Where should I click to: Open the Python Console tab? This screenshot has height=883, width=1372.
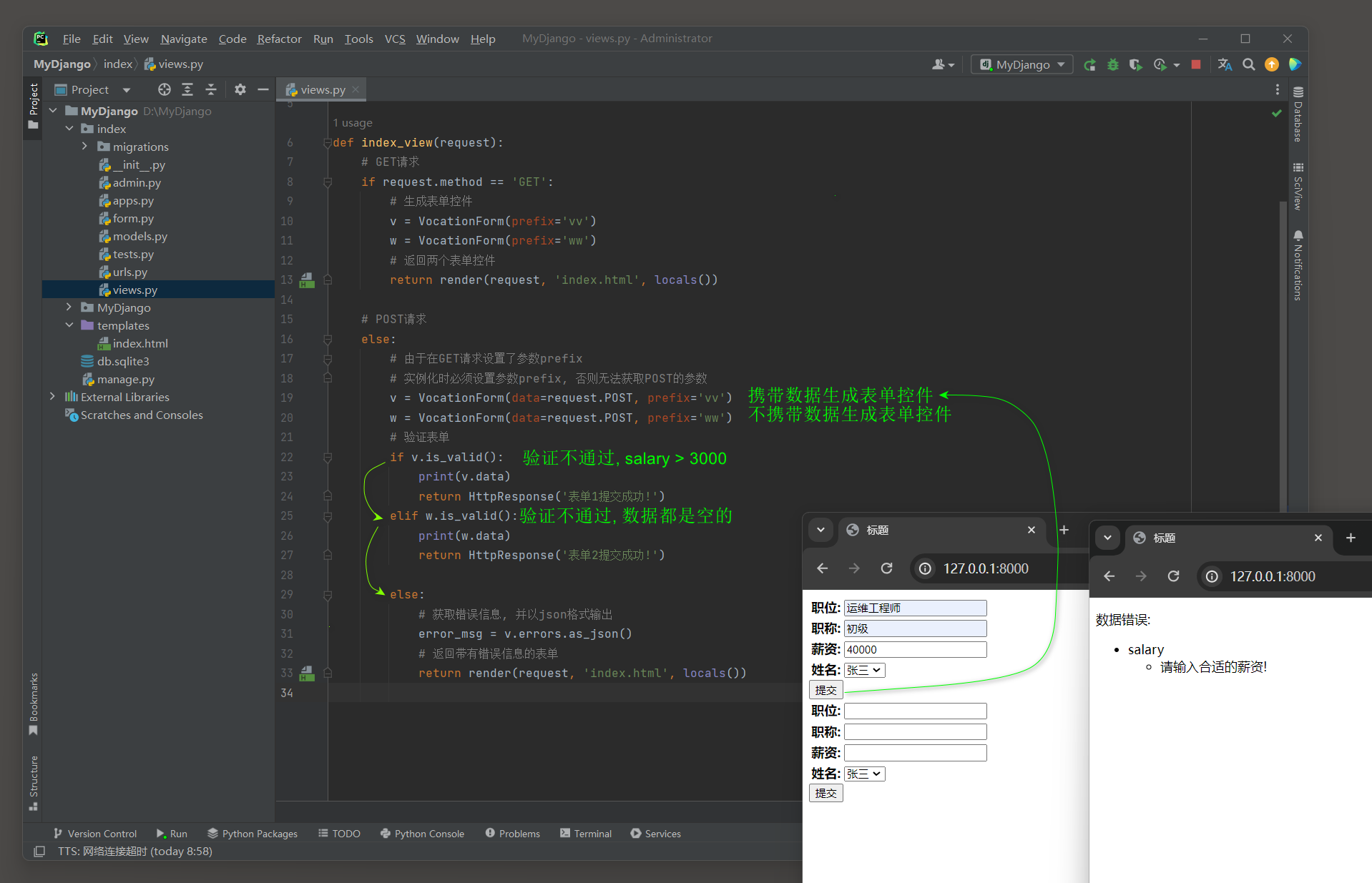pyautogui.click(x=423, y=834)
